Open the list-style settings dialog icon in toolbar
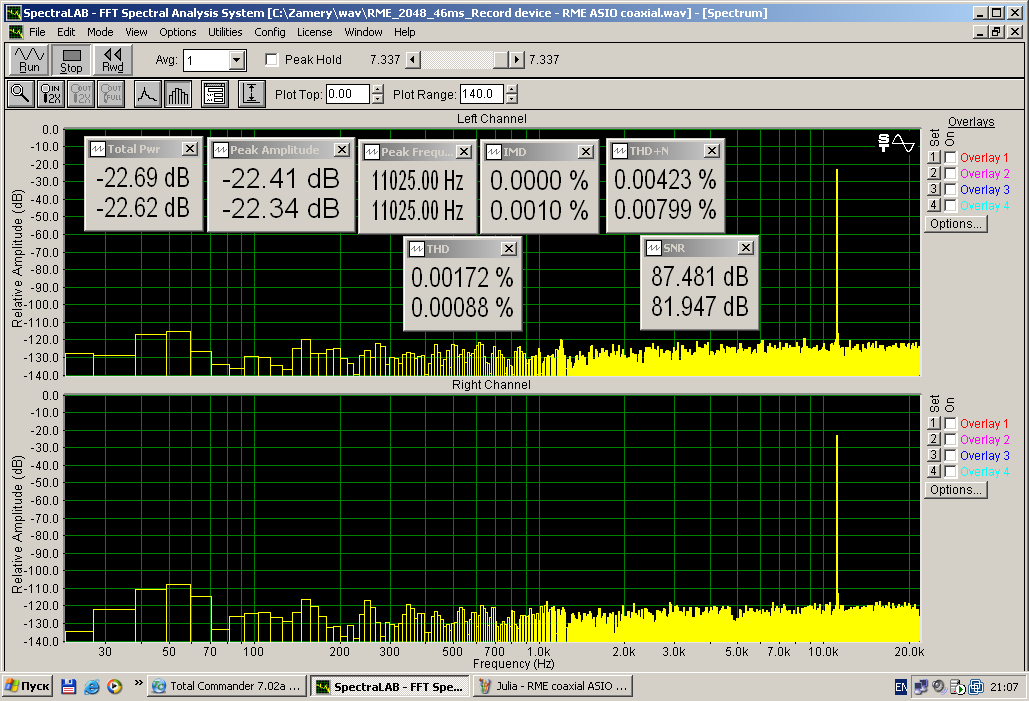This screenshot has height=701, width=1029. [214, 94]
